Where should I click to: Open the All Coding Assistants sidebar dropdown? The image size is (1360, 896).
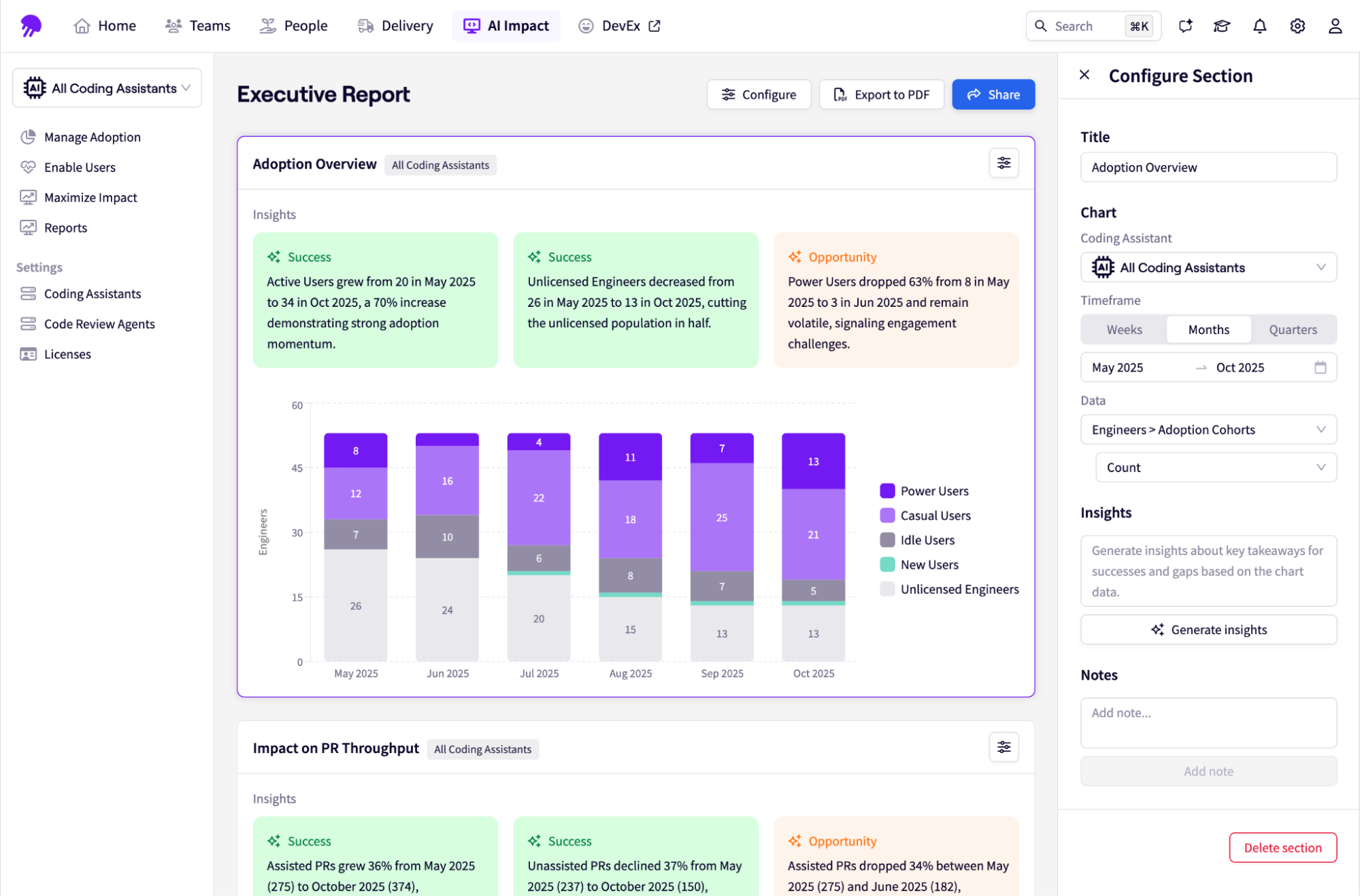(107, 88)
